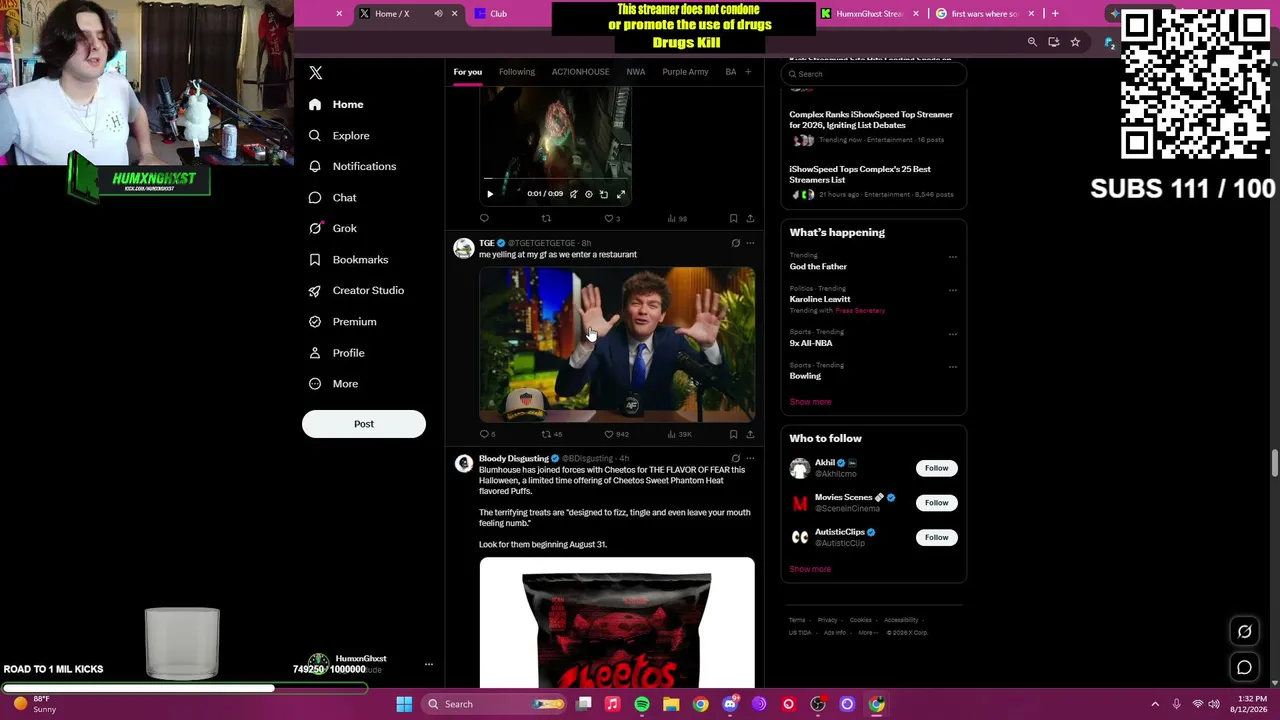Viewport: 1280px width, 720px height.
Task: Open Premium from the sidebar
Action: coord(342,321)
